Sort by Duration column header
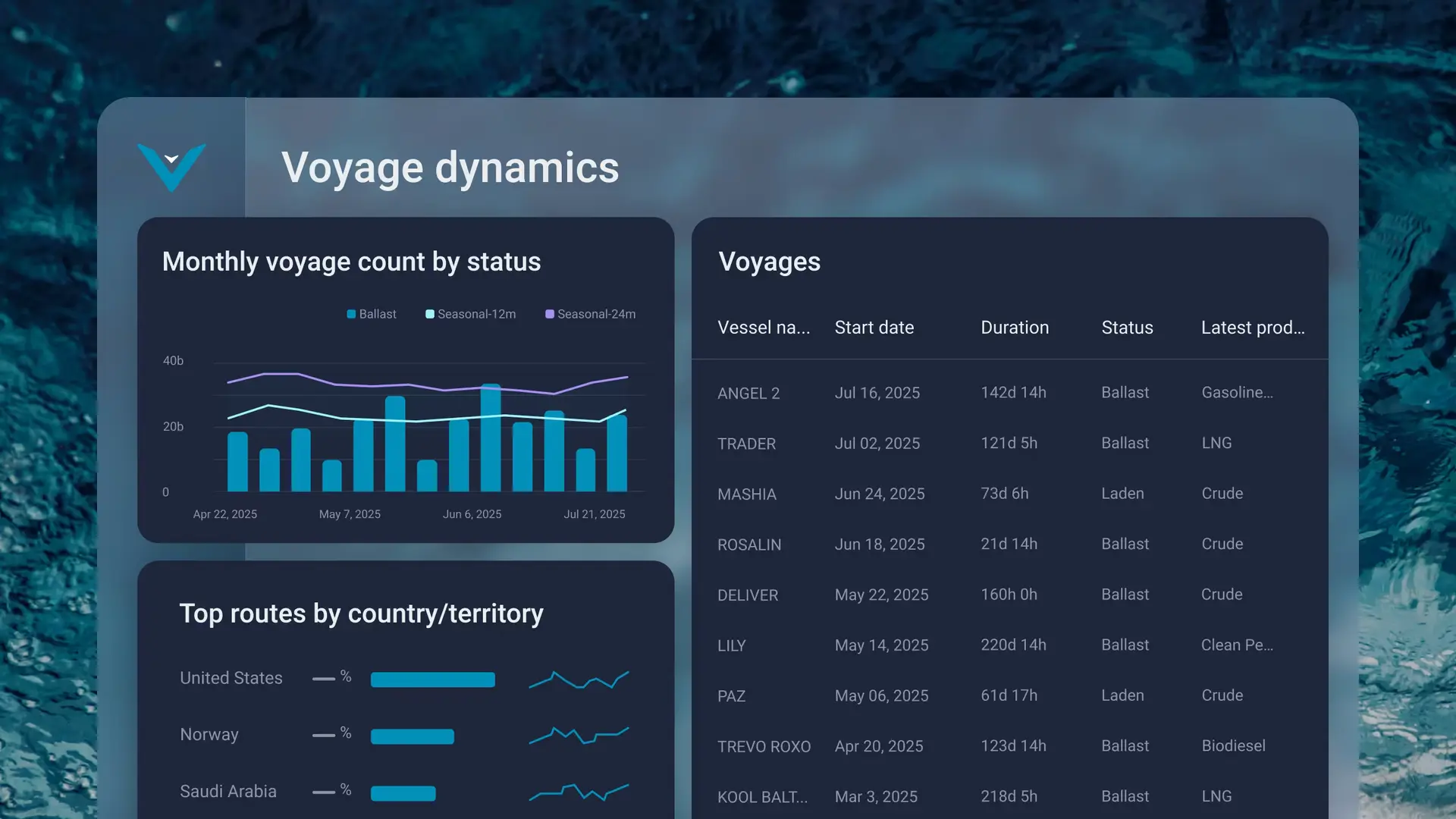Viewport: 1456px width, 819px height. click(x=1014, y=328)
